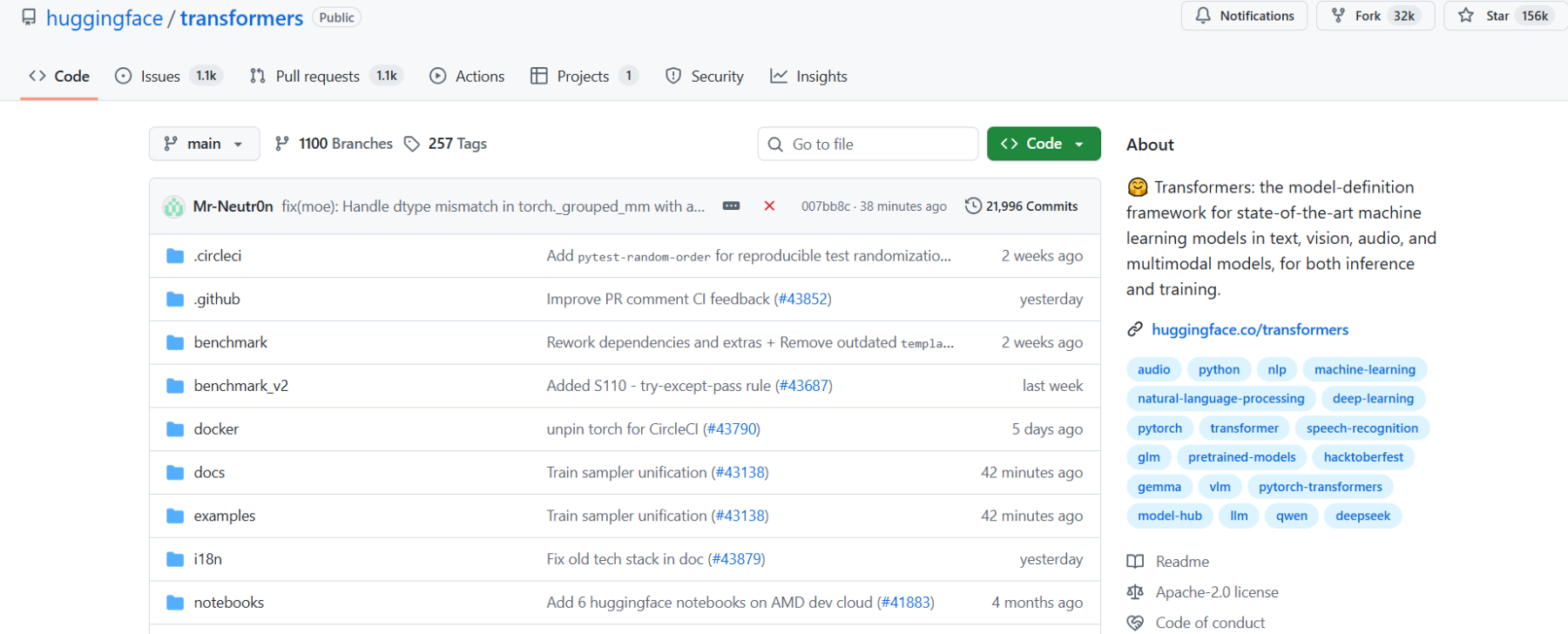Click the Notifications bell button
Screen dimensions: 1568x634
pyautogui.click(x=1244, y=16)
